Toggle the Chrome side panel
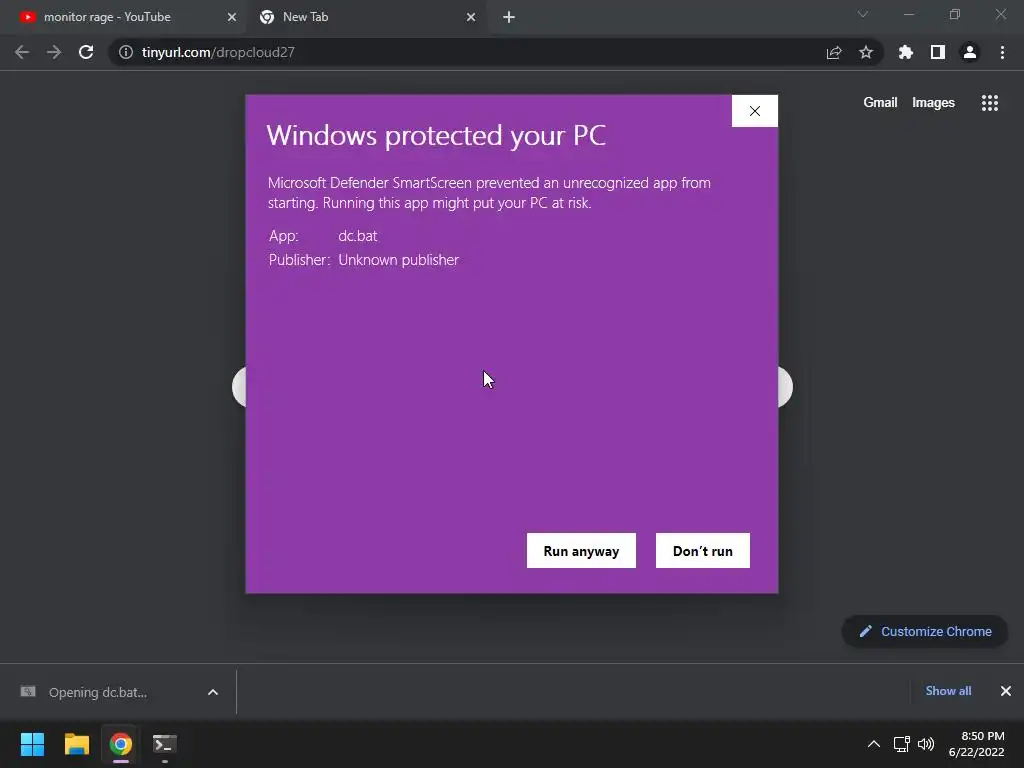This screenshot has width=1024, height=768. coord(938,52)
